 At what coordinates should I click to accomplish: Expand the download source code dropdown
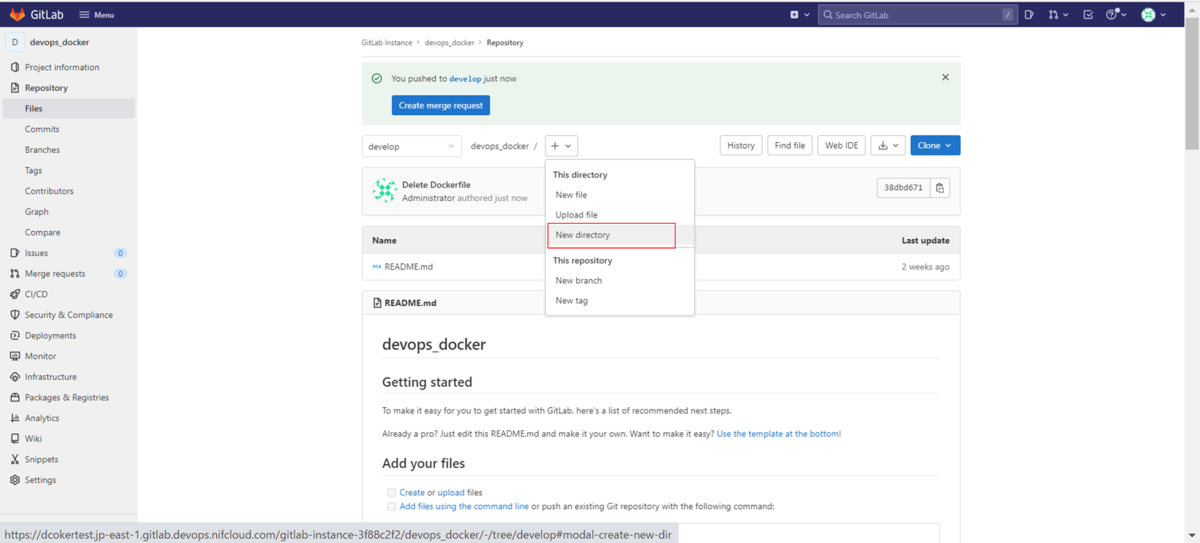pos(887,146)
